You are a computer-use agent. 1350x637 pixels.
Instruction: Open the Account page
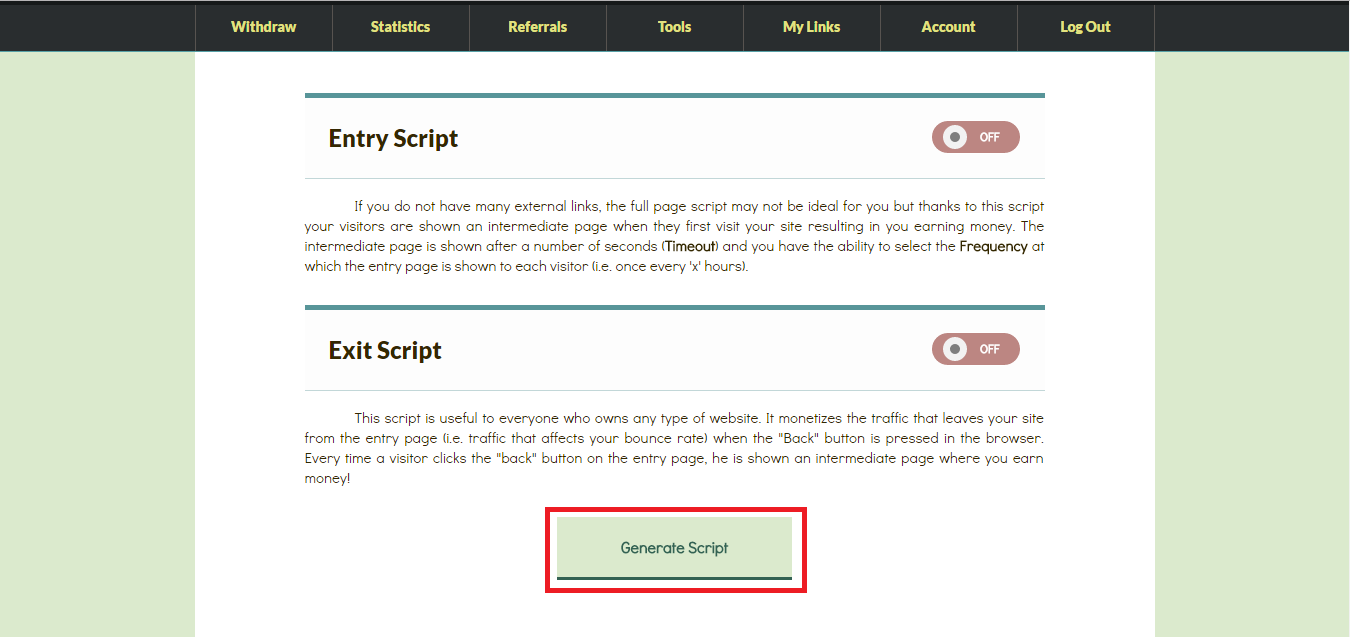coord(948,27)
